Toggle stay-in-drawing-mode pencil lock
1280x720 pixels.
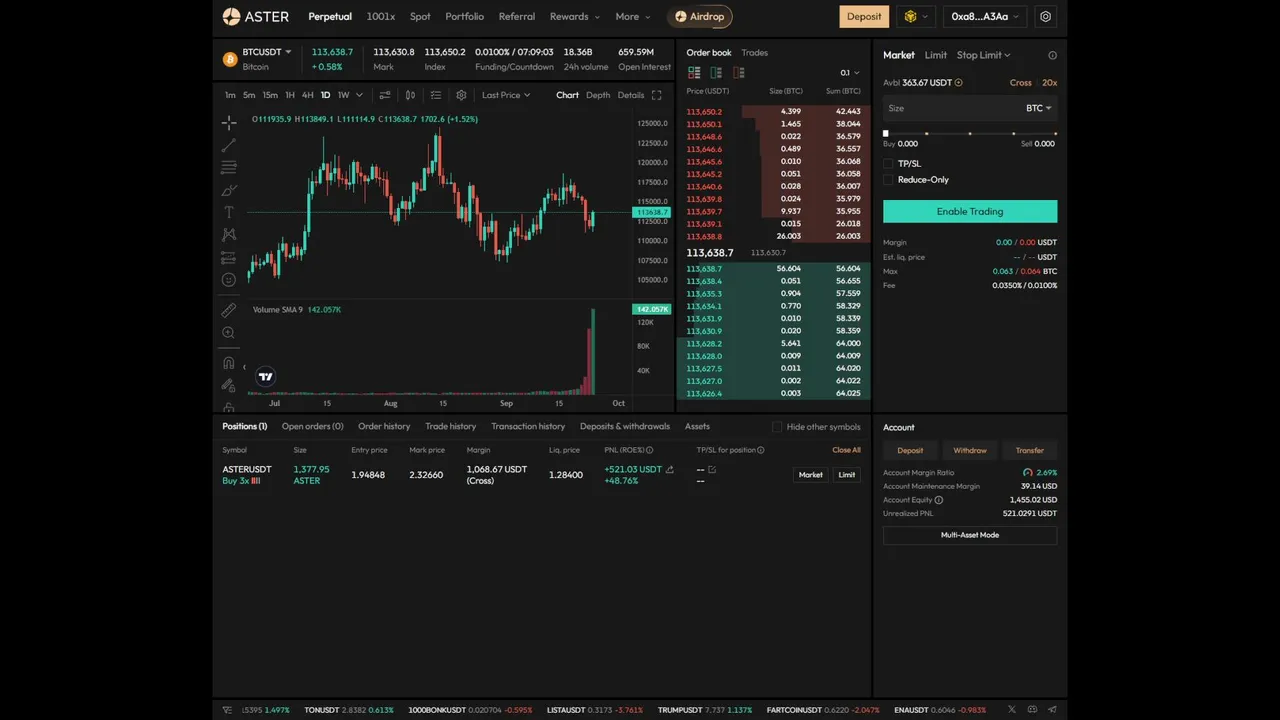point(229,385)
